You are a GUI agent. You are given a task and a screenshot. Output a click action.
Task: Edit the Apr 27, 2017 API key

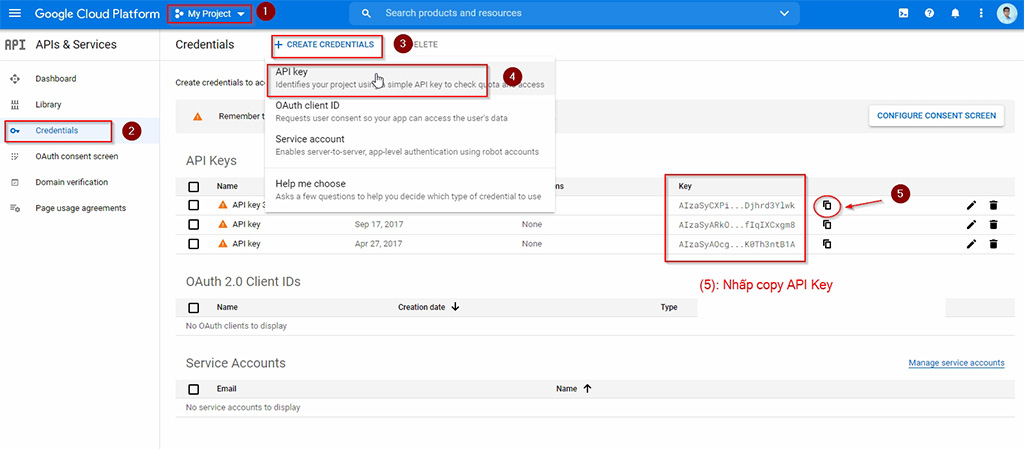tap(971, 243)
